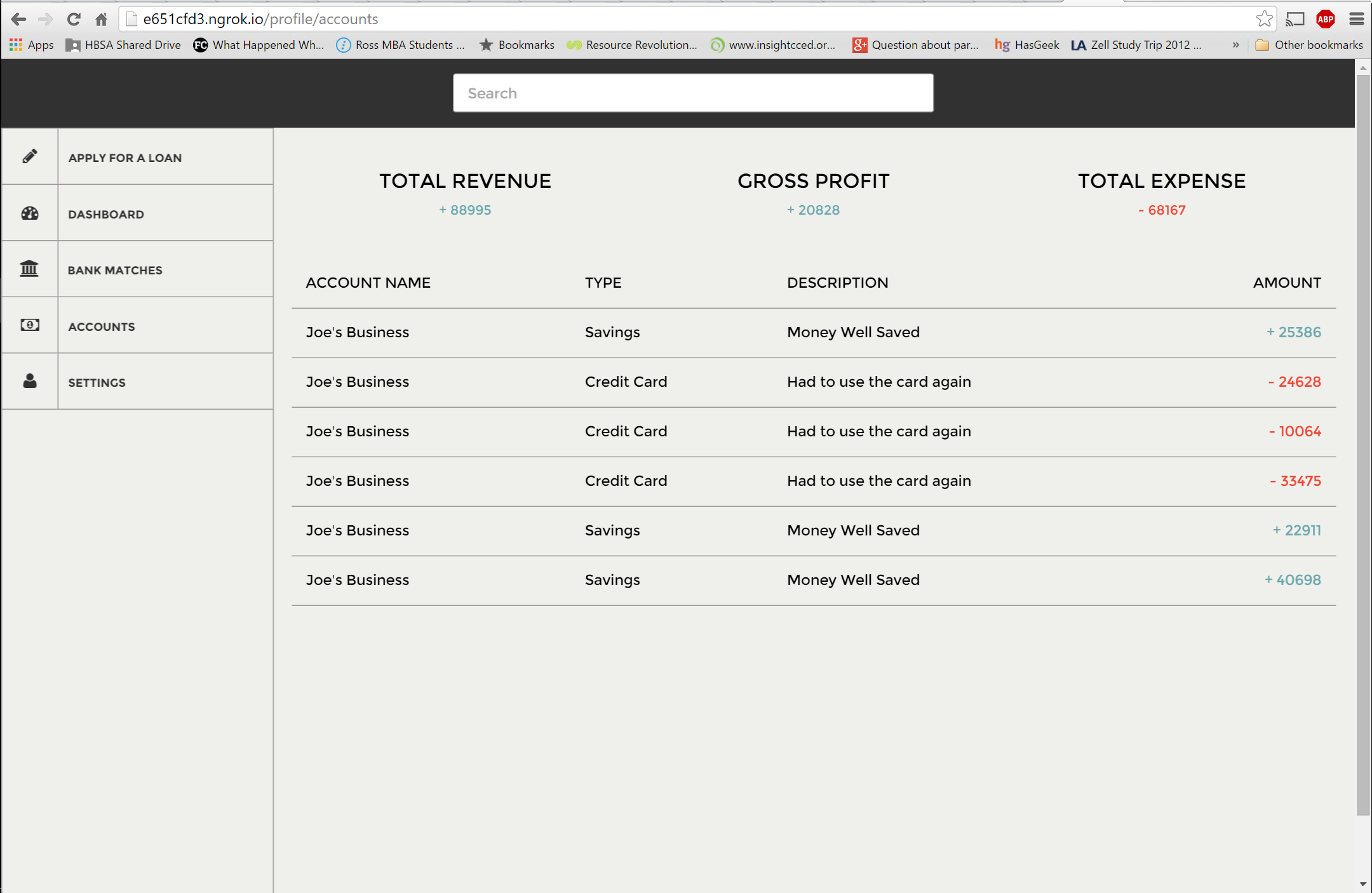Open the HasGeek bookmark link
The width and height of the screenshot is (1372, 893).
click(1027, 45)
